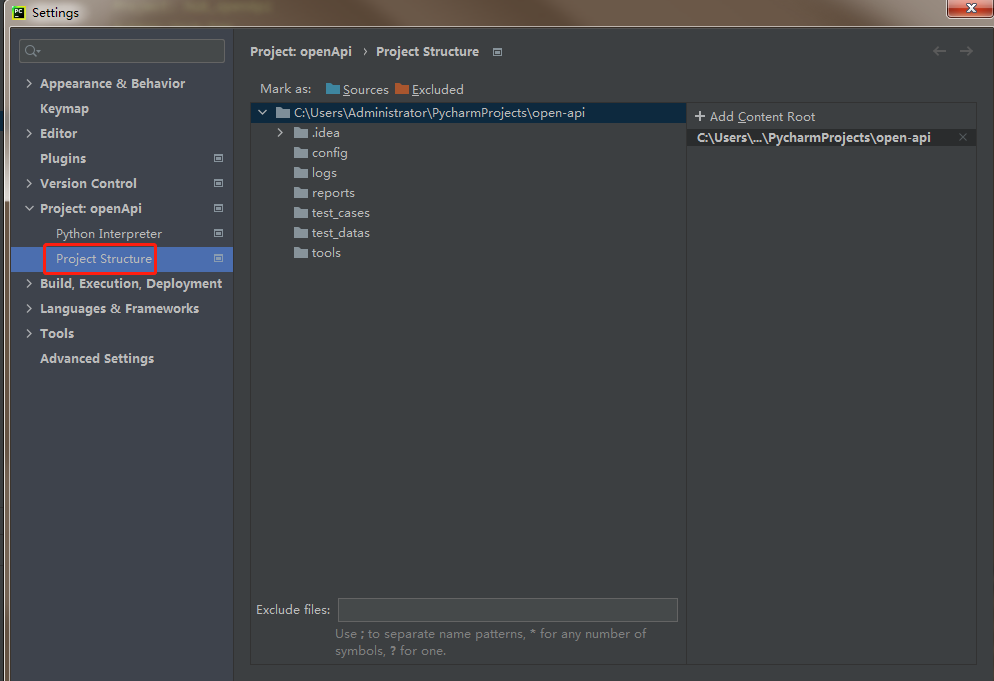Image resolution: width=994 pixels, height=681 pixels.
Task: Click the Tools category label
Action: [x=57, y=333]
